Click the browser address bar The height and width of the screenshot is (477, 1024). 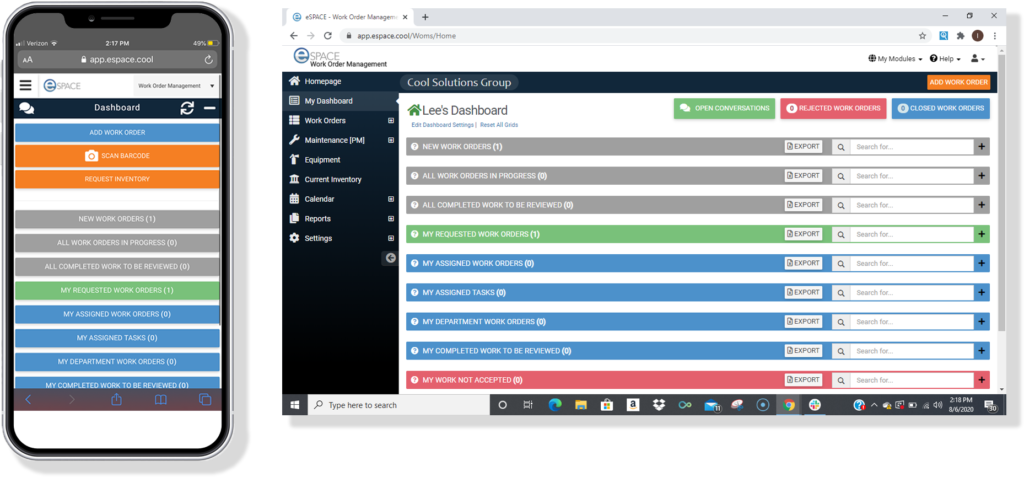tap(627, 36)
